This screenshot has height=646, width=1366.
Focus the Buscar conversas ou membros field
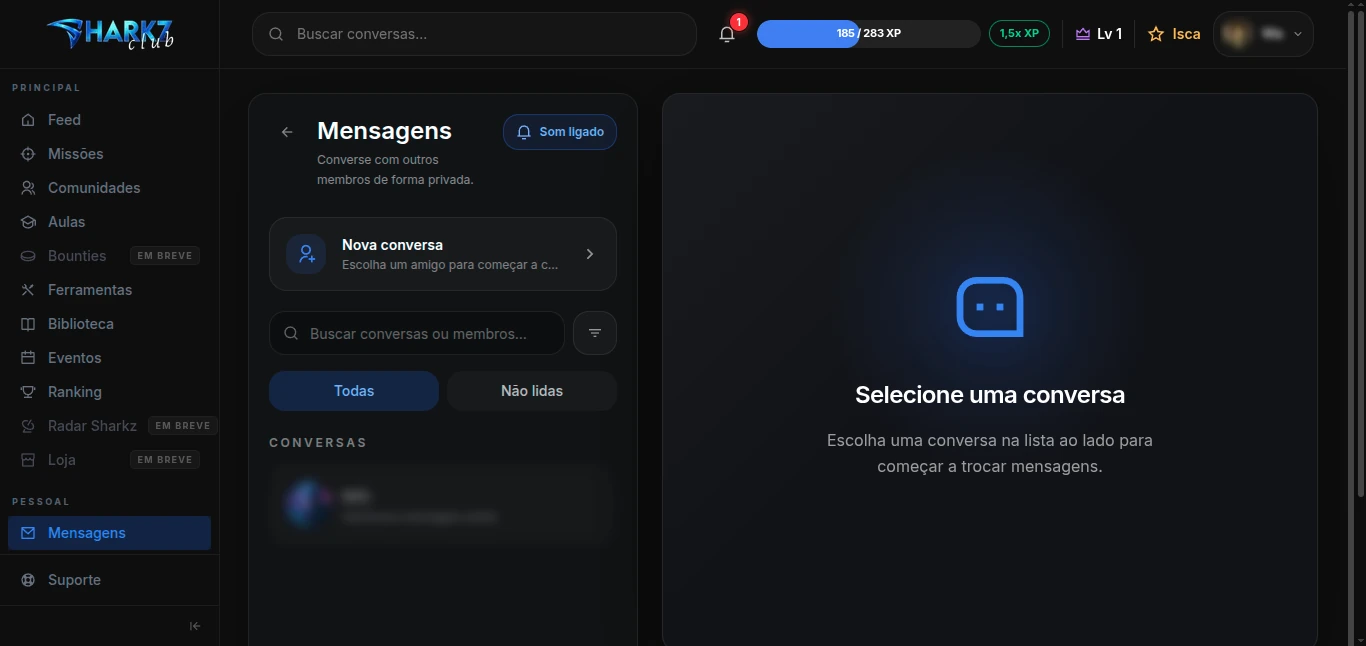click(417, 333)
